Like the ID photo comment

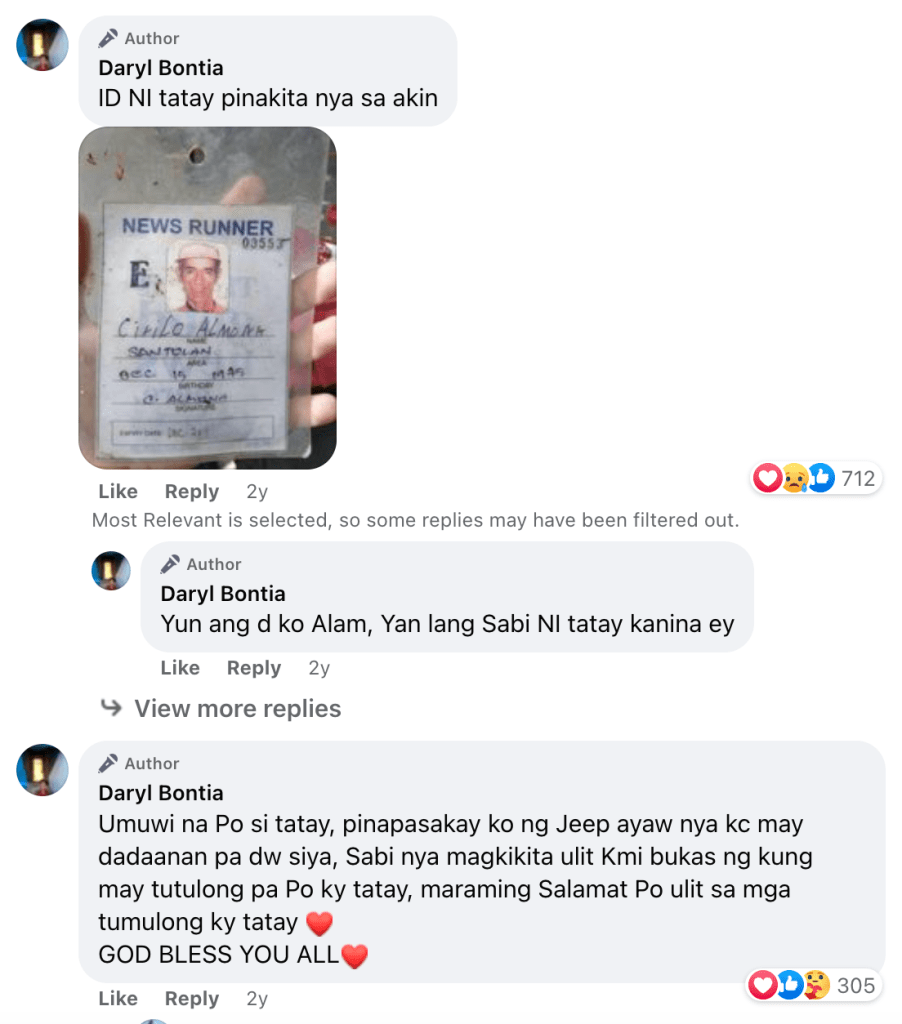pyautogui.click(x=118, y=491)
